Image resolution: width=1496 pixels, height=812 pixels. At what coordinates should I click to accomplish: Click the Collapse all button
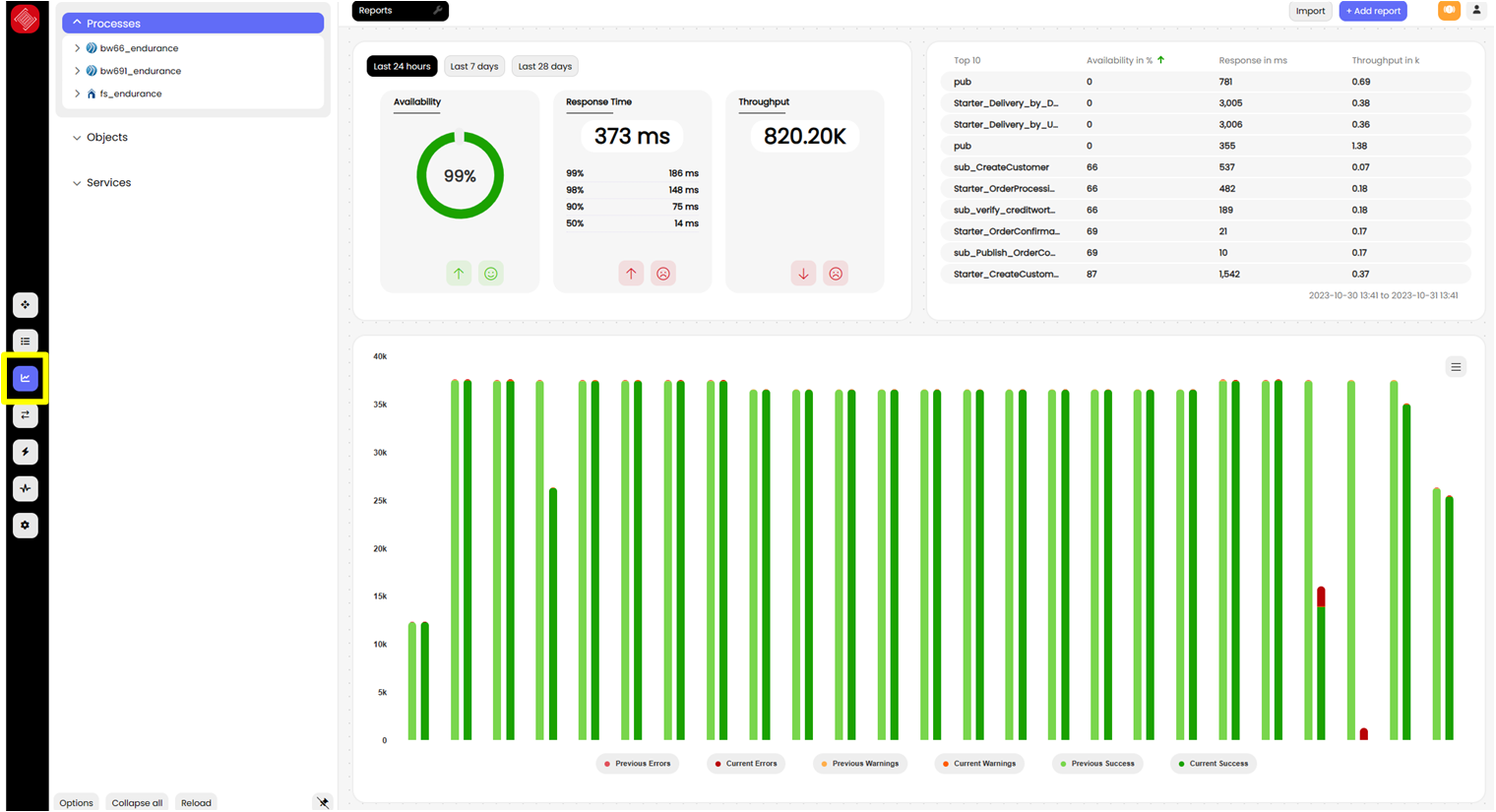click(137, 802)
